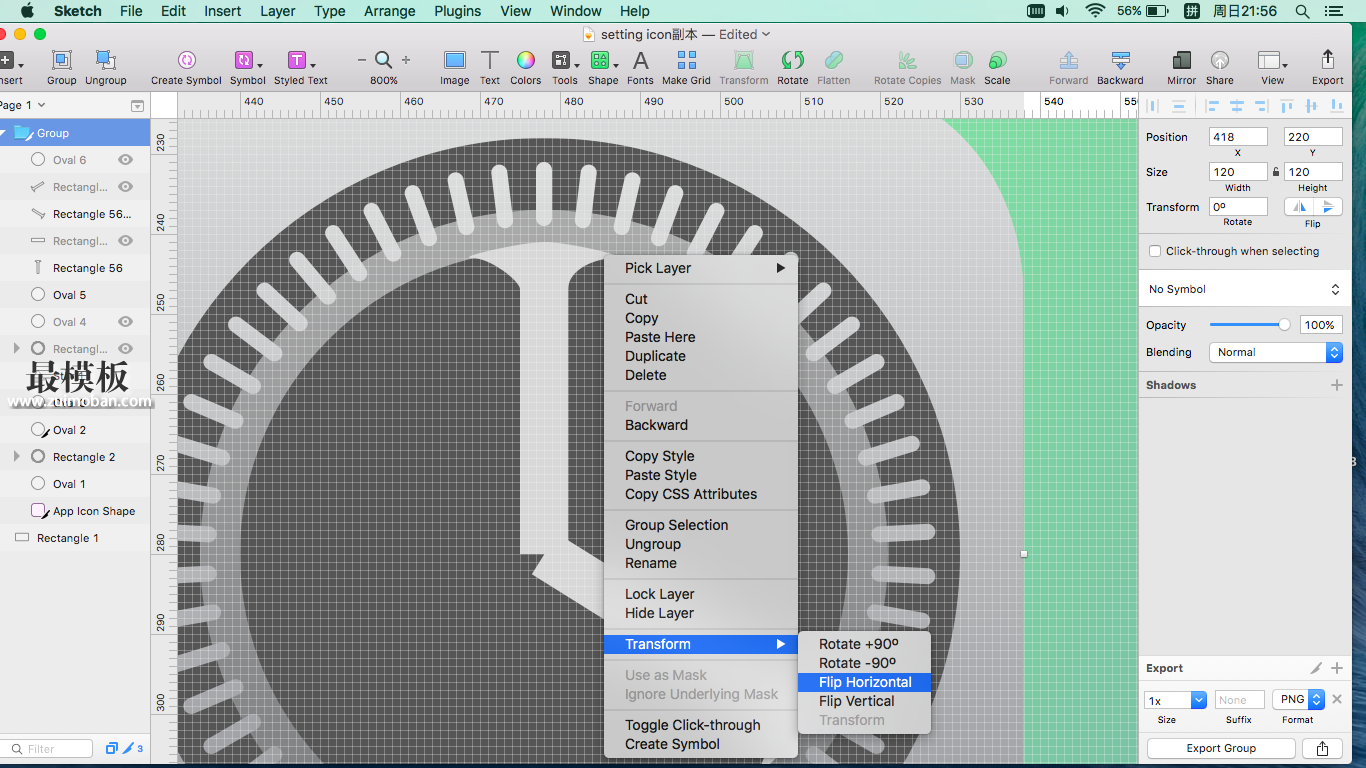Viewport: 1366px width, 768px height.
Task: Expand the Rectangle 2 layer group
Action: pyautogui.click(x=16, y=457)
